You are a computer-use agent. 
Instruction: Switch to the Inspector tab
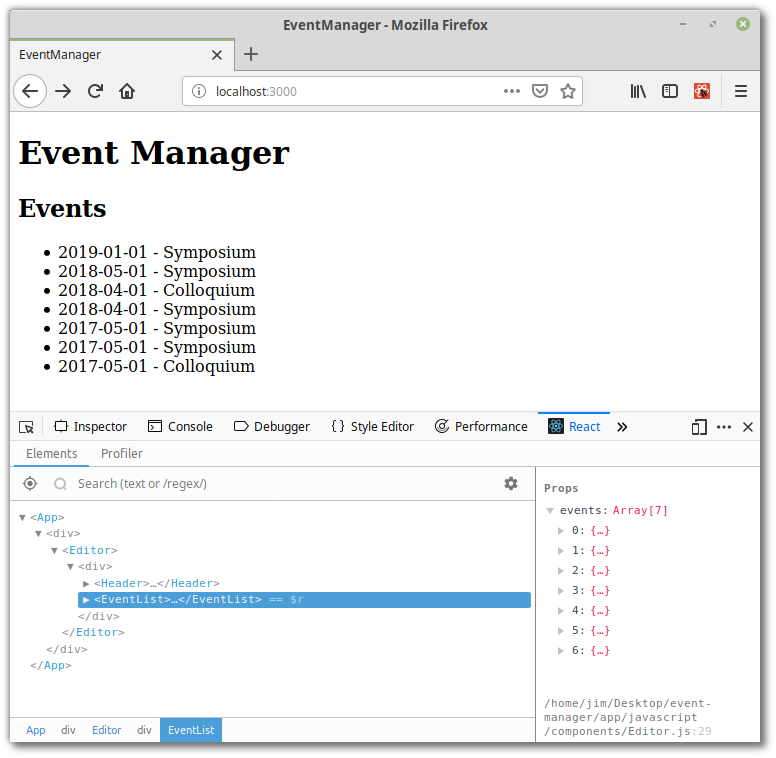[x=90, y=426]
